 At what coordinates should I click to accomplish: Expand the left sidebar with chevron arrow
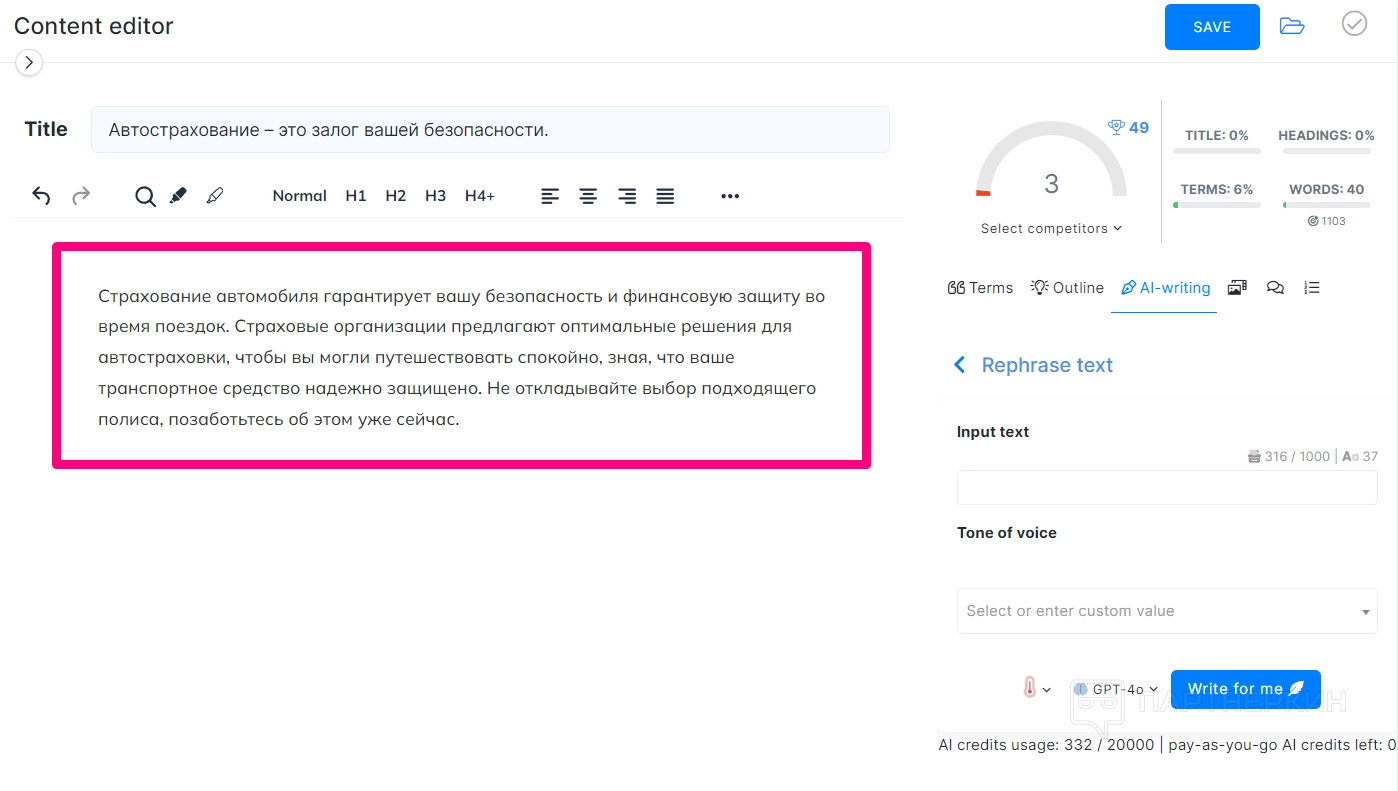pos(29,63)
